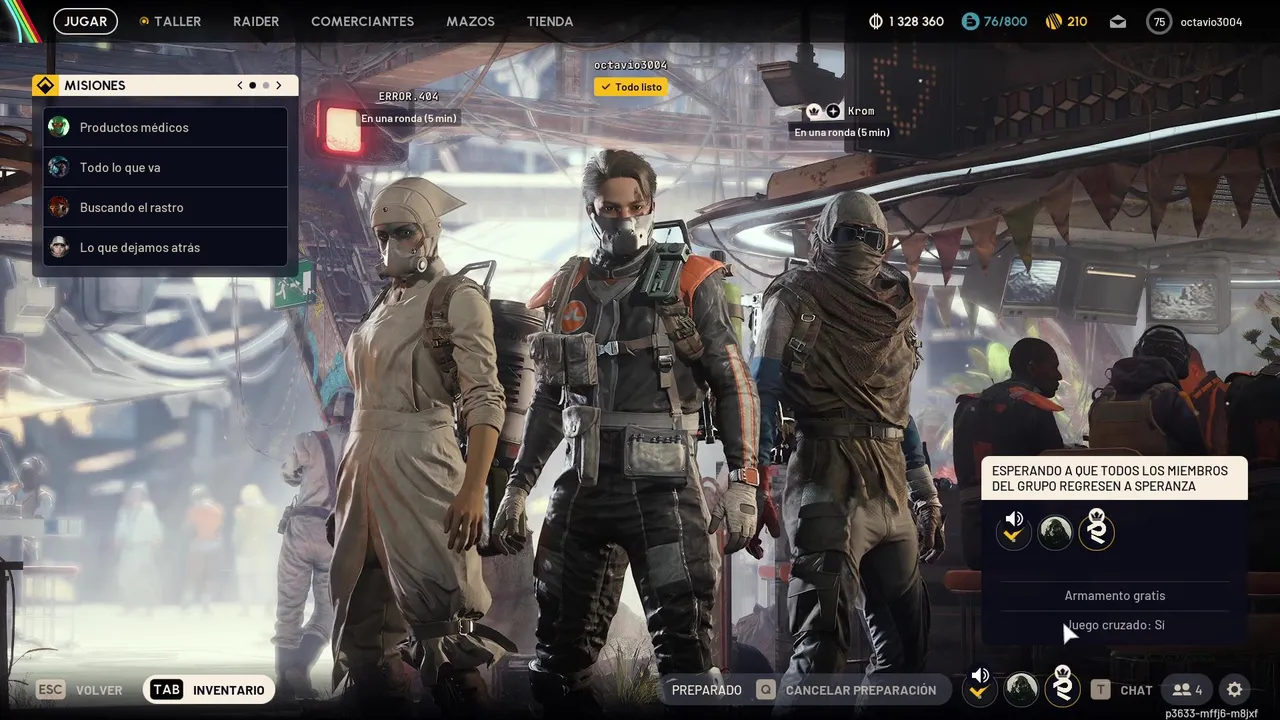This screenshot has height=720, width=1280.
Task: Open the Productos médicos mission
Action: tap(165, 127)
